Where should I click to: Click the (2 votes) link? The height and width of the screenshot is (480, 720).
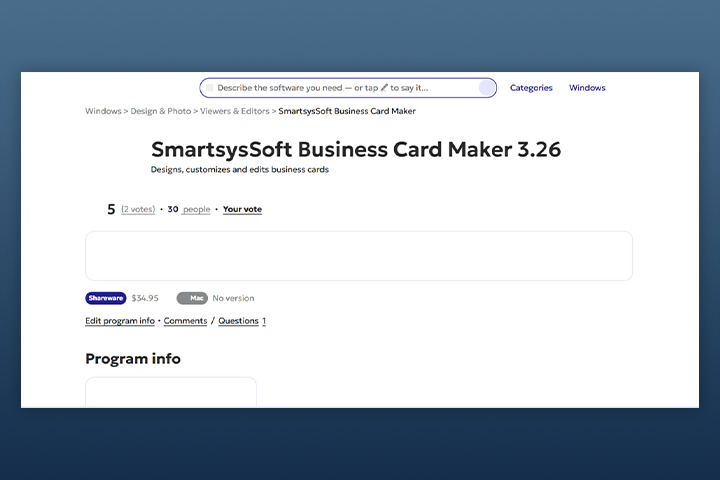click(x=138, y=209)
